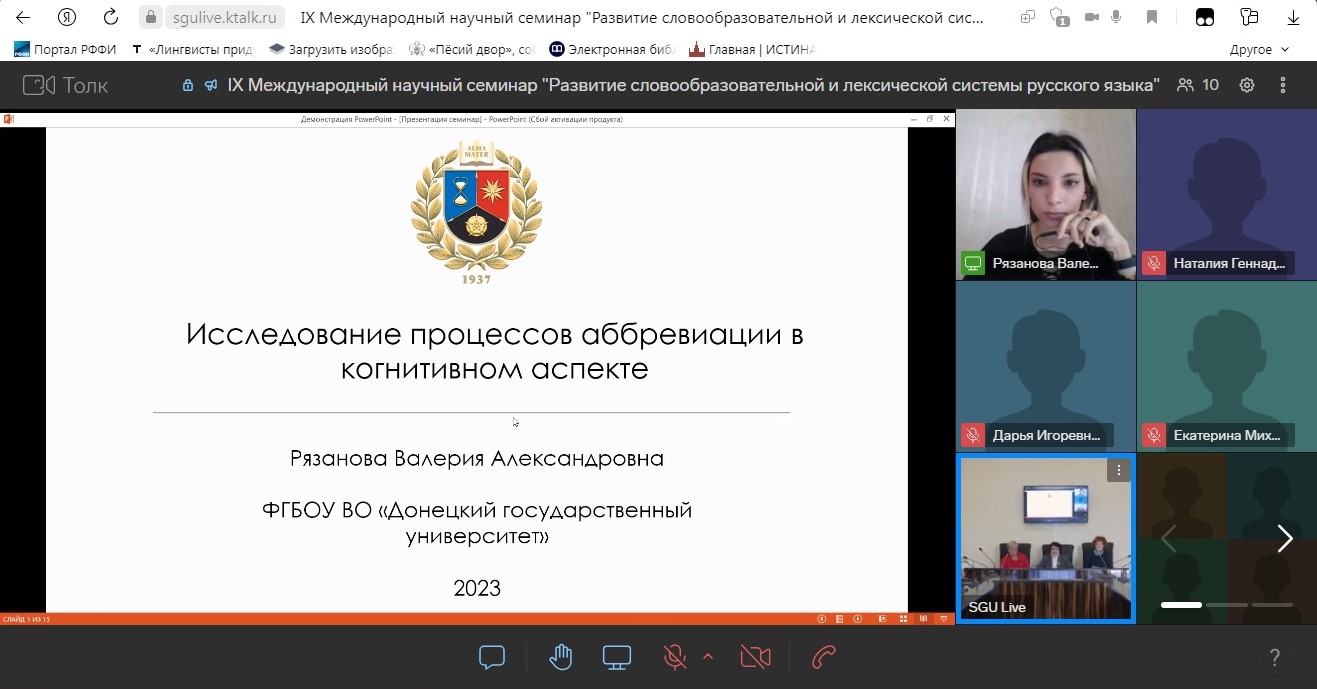1317x689 pixels.
Task: Open the Портал РФФИ bookmark
Action: 65,49
